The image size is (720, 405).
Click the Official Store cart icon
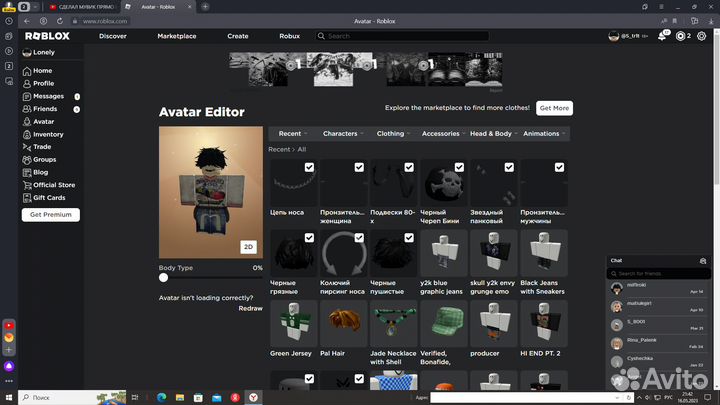coord(25,185)
